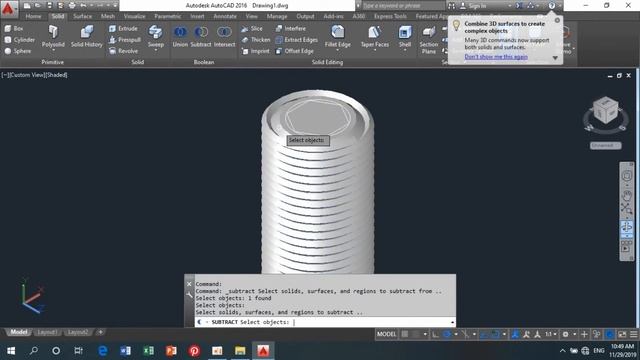Select the Interfere tool

[x=291, y=29]
